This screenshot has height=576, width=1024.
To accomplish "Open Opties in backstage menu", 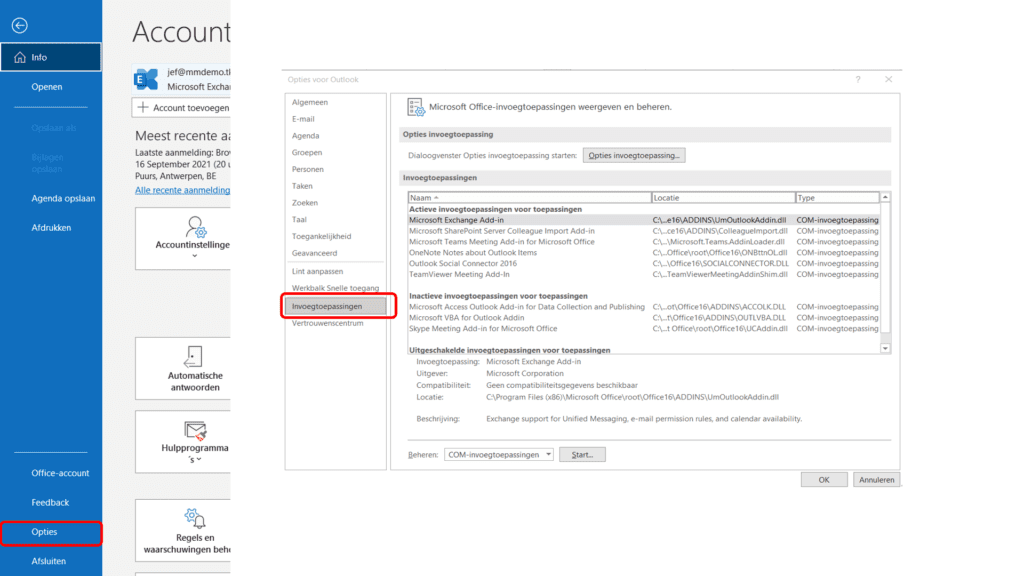I will [51, 532].
